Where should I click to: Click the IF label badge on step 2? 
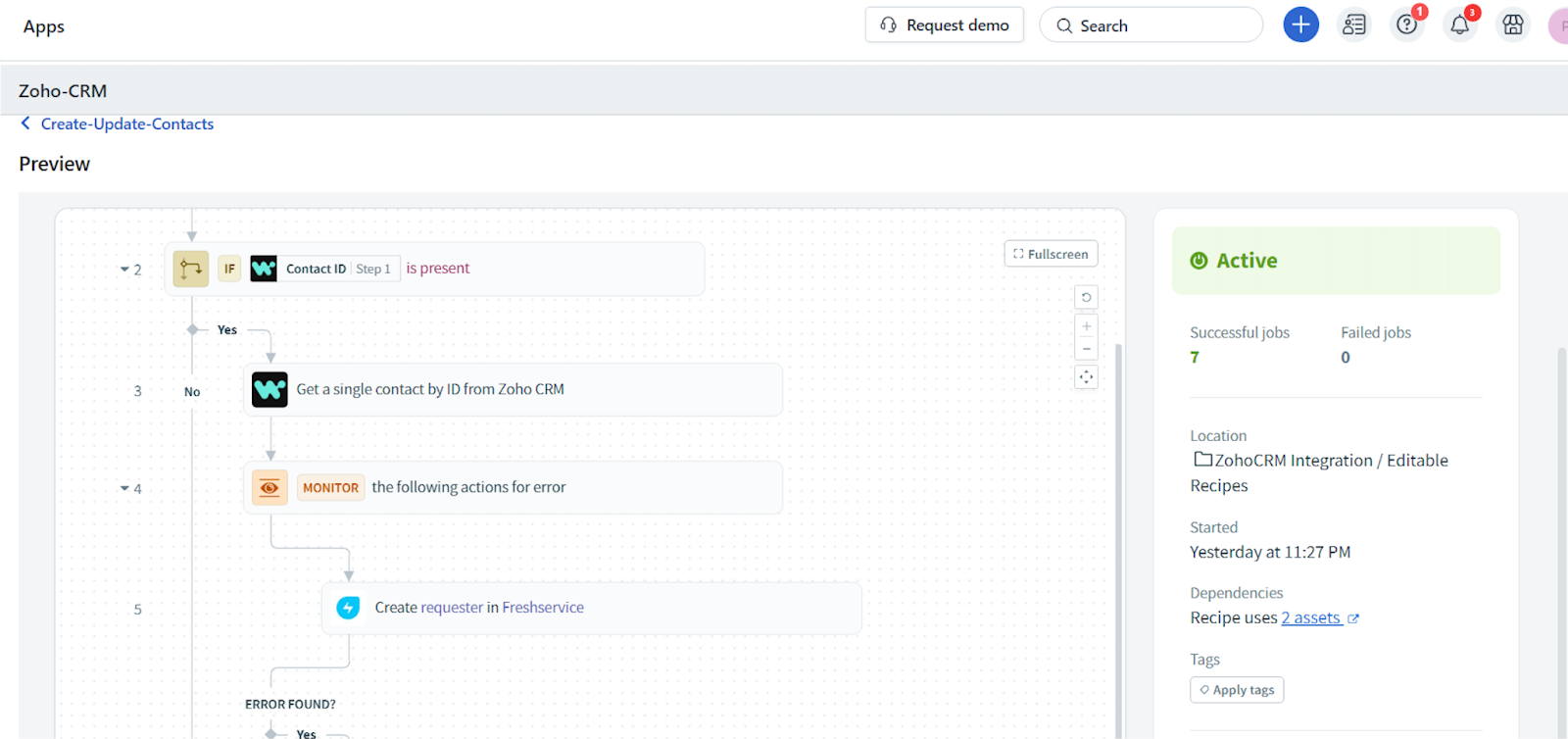click(229, 269)
